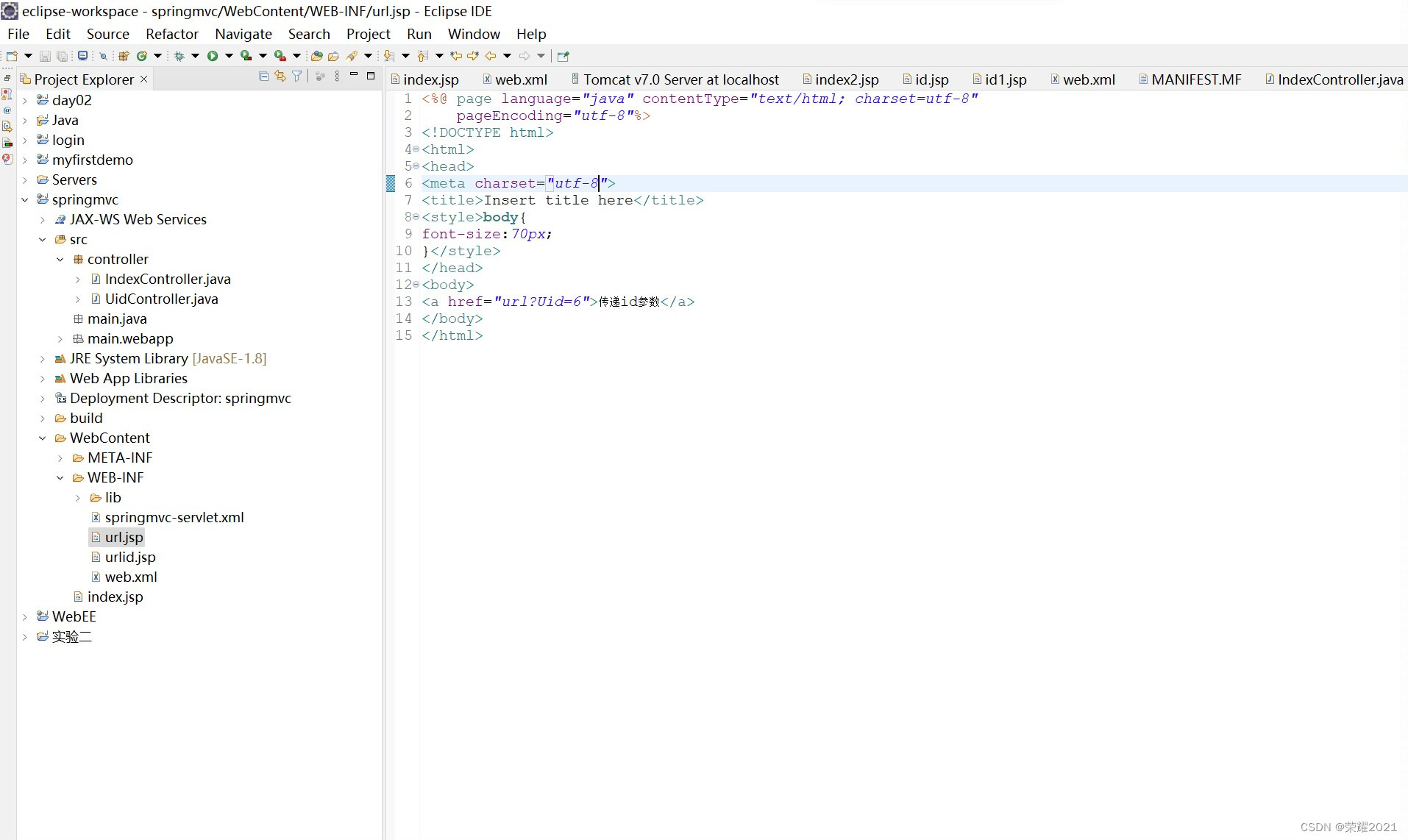Collapse the WEB-INF folder
Image resolution: width=1408 pixels, height=840 pixels.
tap(60, 477)
